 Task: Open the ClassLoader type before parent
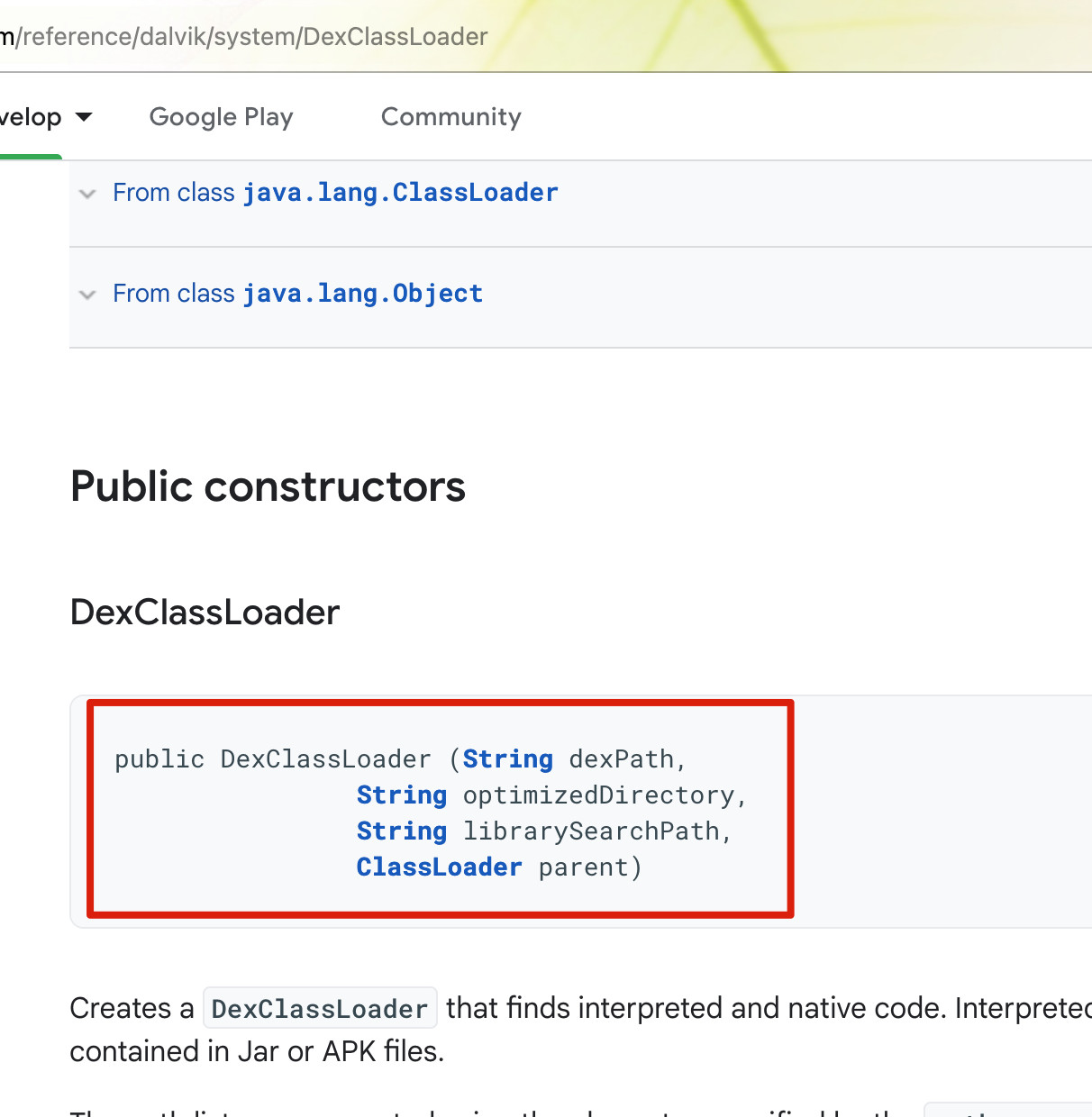click(x=439, y=867)
